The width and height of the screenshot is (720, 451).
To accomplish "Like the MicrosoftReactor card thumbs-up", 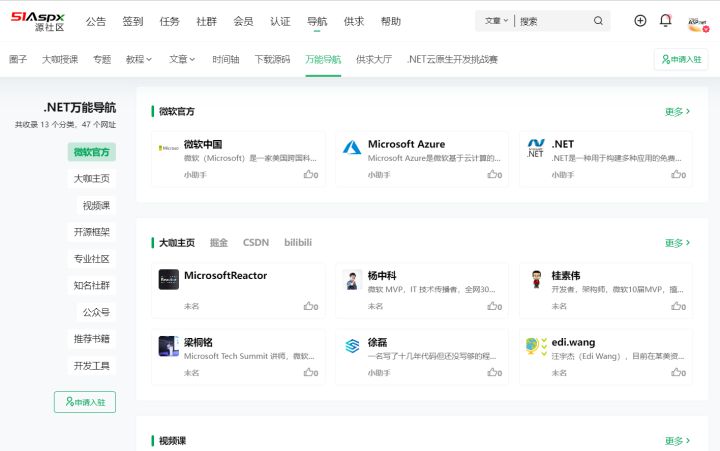I will click(310, 306).
